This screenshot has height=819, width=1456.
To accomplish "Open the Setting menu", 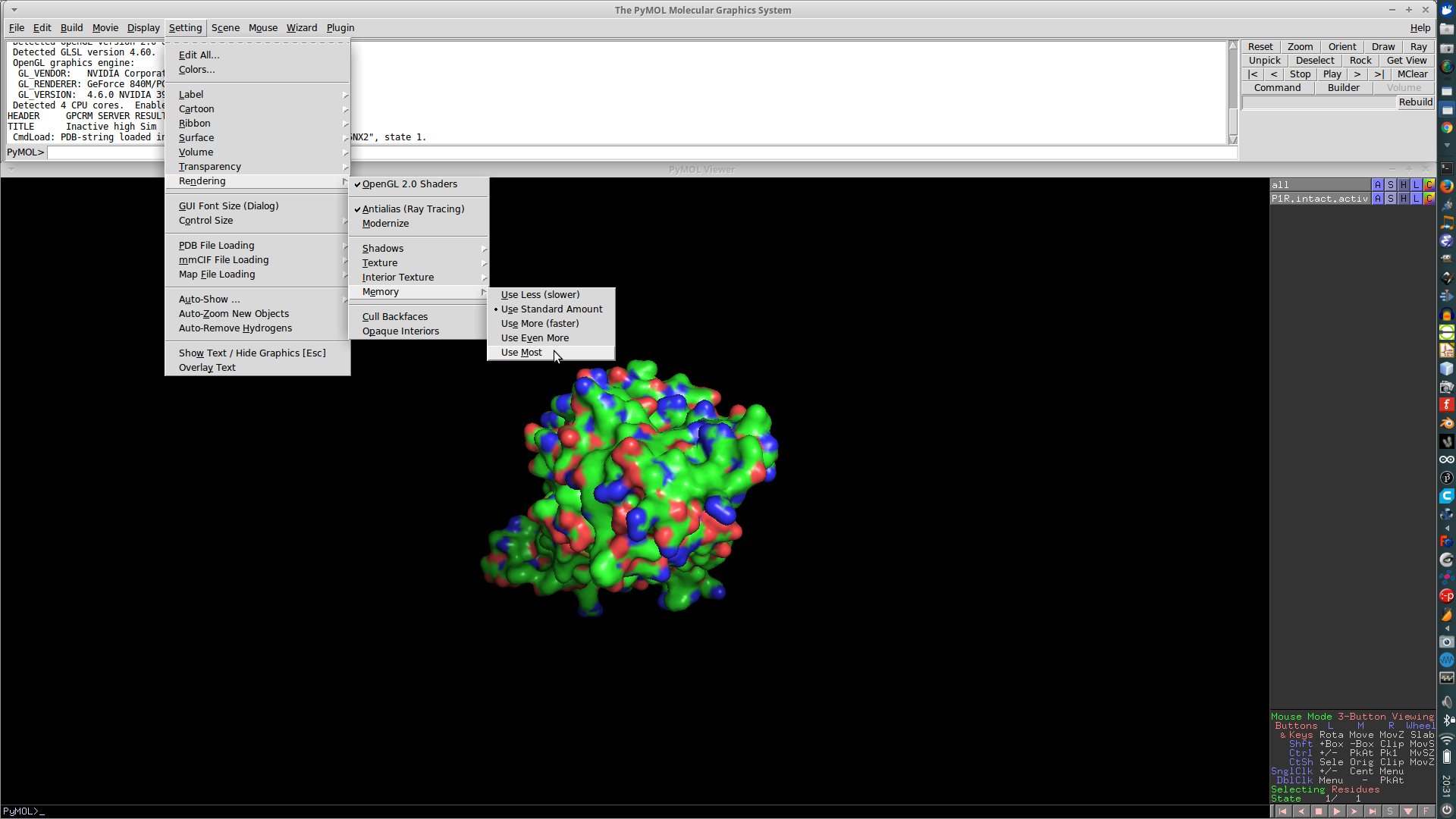I will coord(185,27).
